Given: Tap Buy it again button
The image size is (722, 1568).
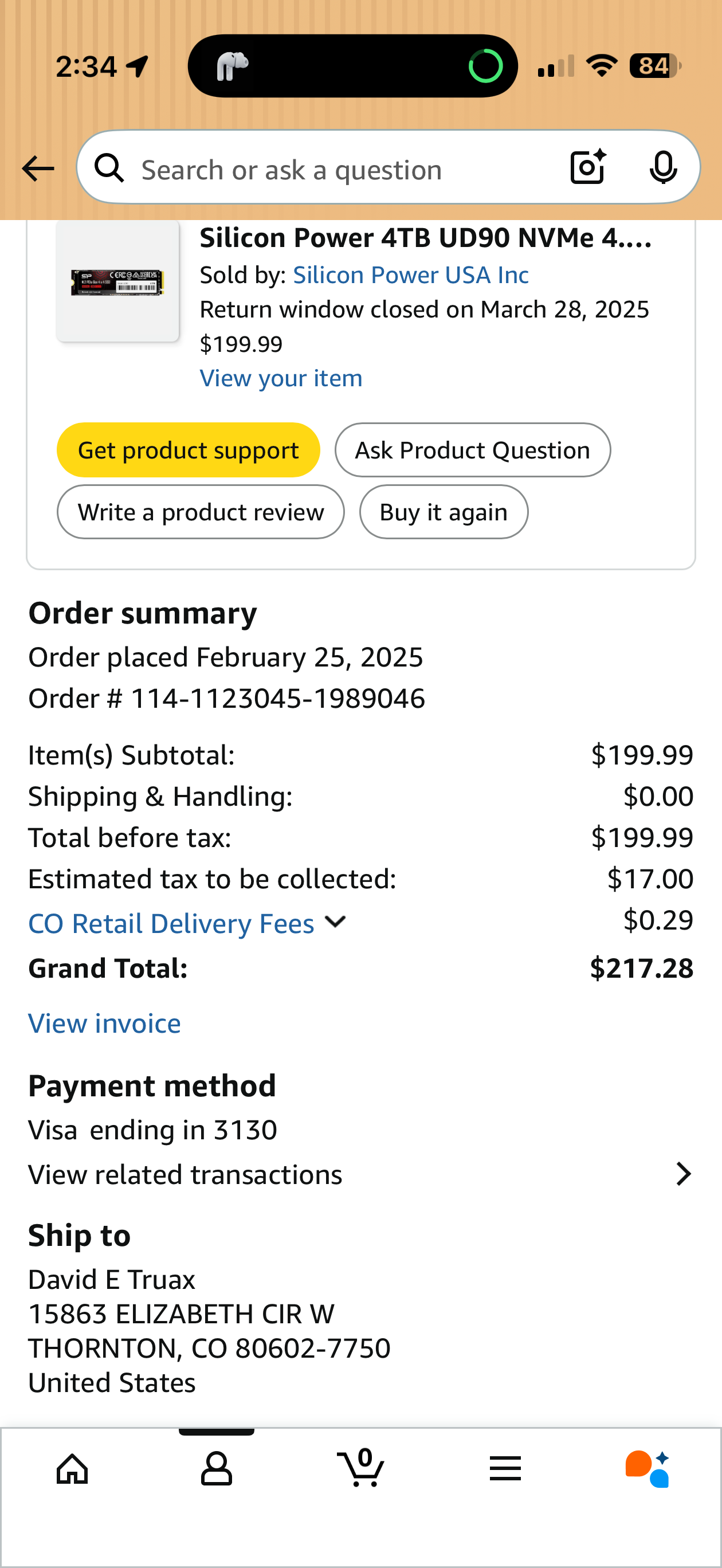Looking at the screenshot, I should (x=443, y=512).
